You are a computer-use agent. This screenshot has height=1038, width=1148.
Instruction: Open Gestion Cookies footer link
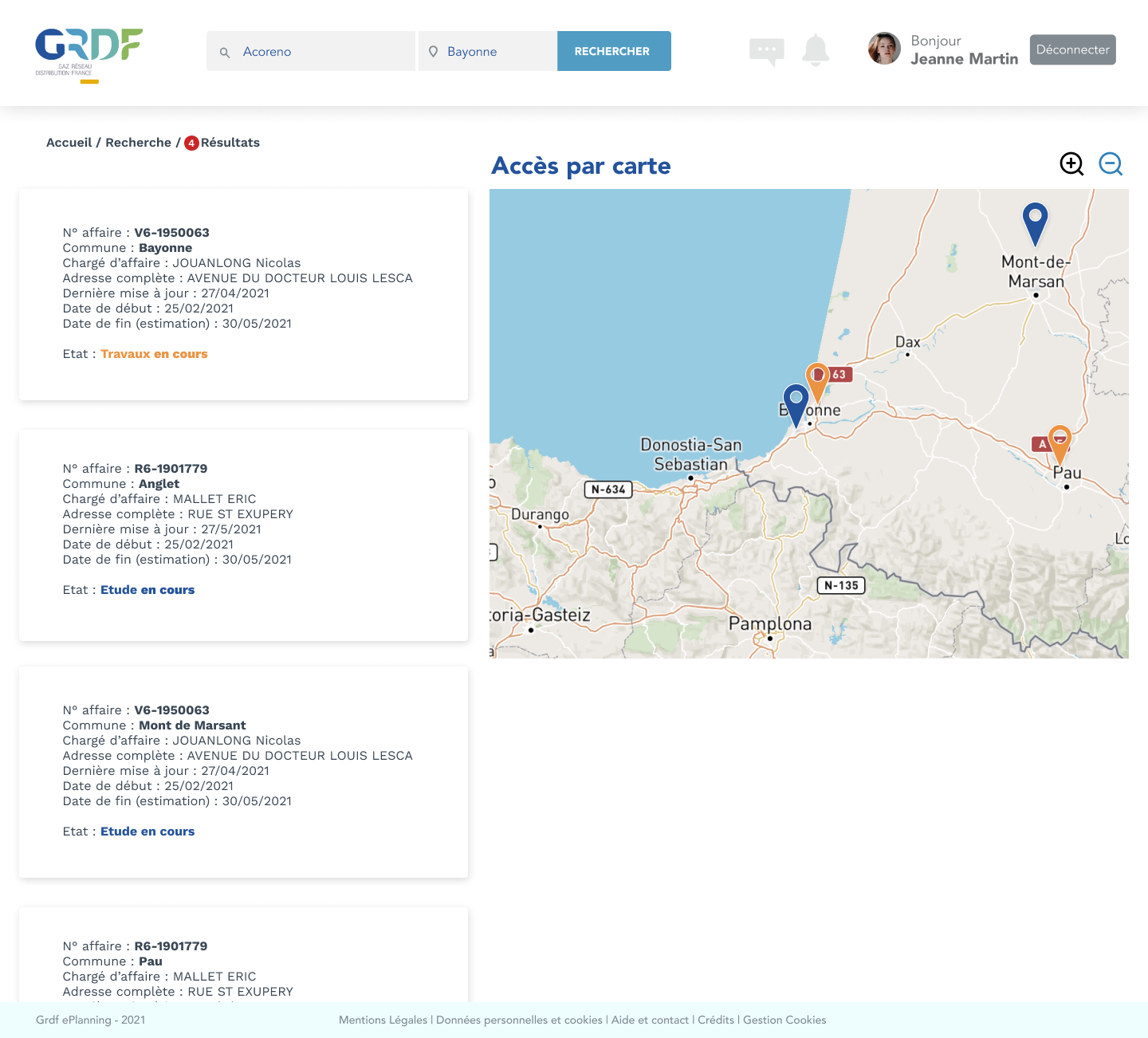pyautogui.click(x=784, y=1020)
